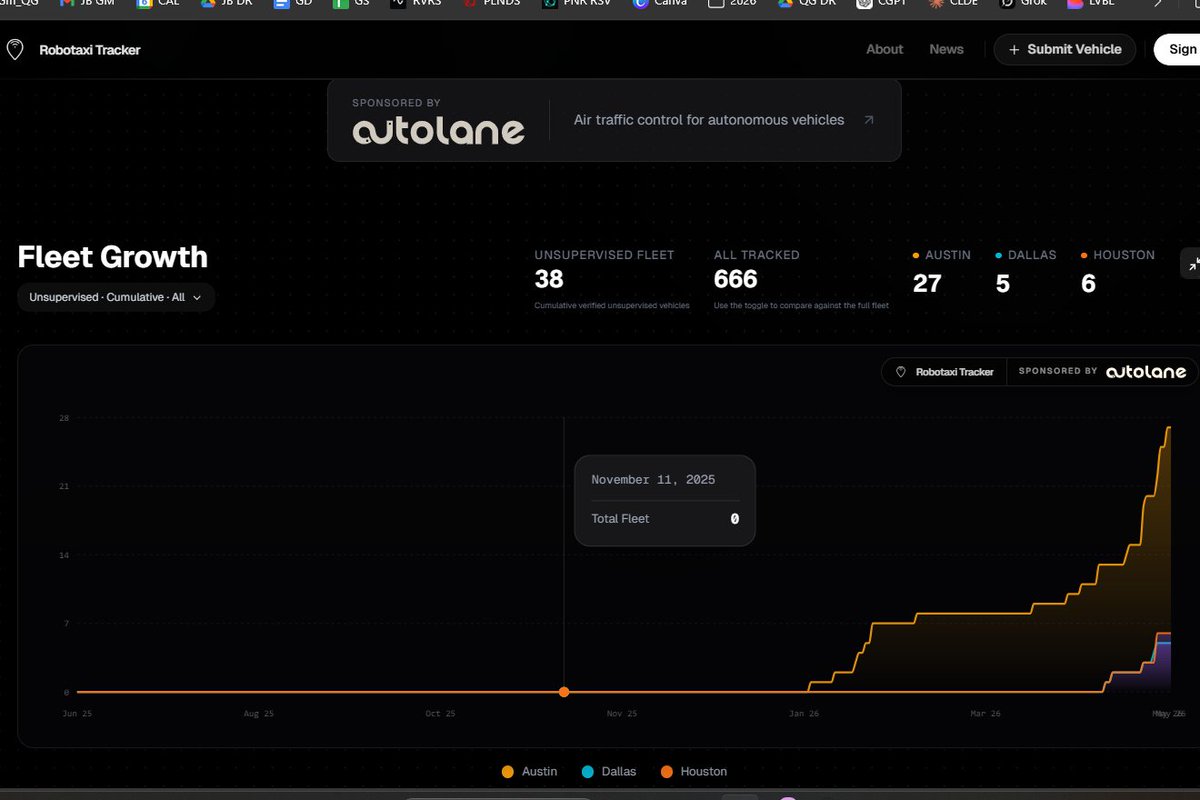This screenshot has height=800, width=1200.
Task: Click the Houston stat value 6
Action: [1088, 284]
